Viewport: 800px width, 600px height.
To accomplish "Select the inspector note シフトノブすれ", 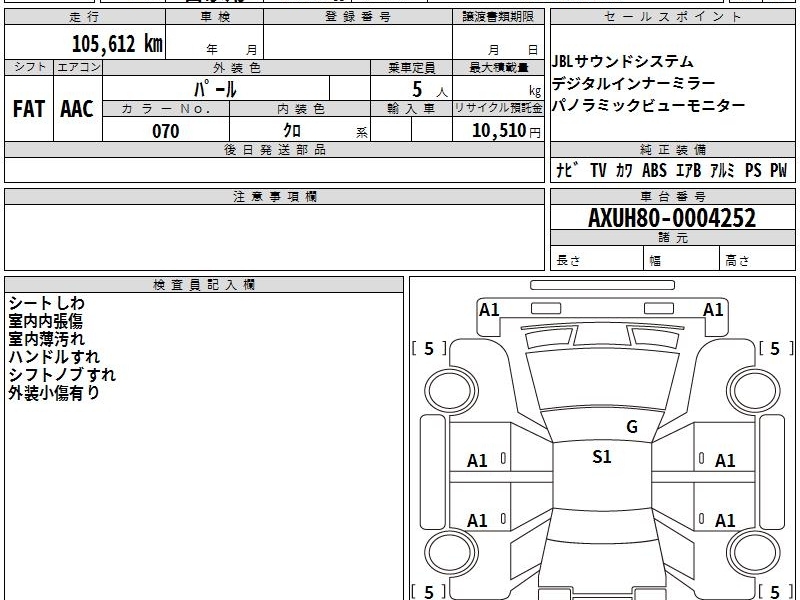I will pyautogui.click(x=62, y=374).
